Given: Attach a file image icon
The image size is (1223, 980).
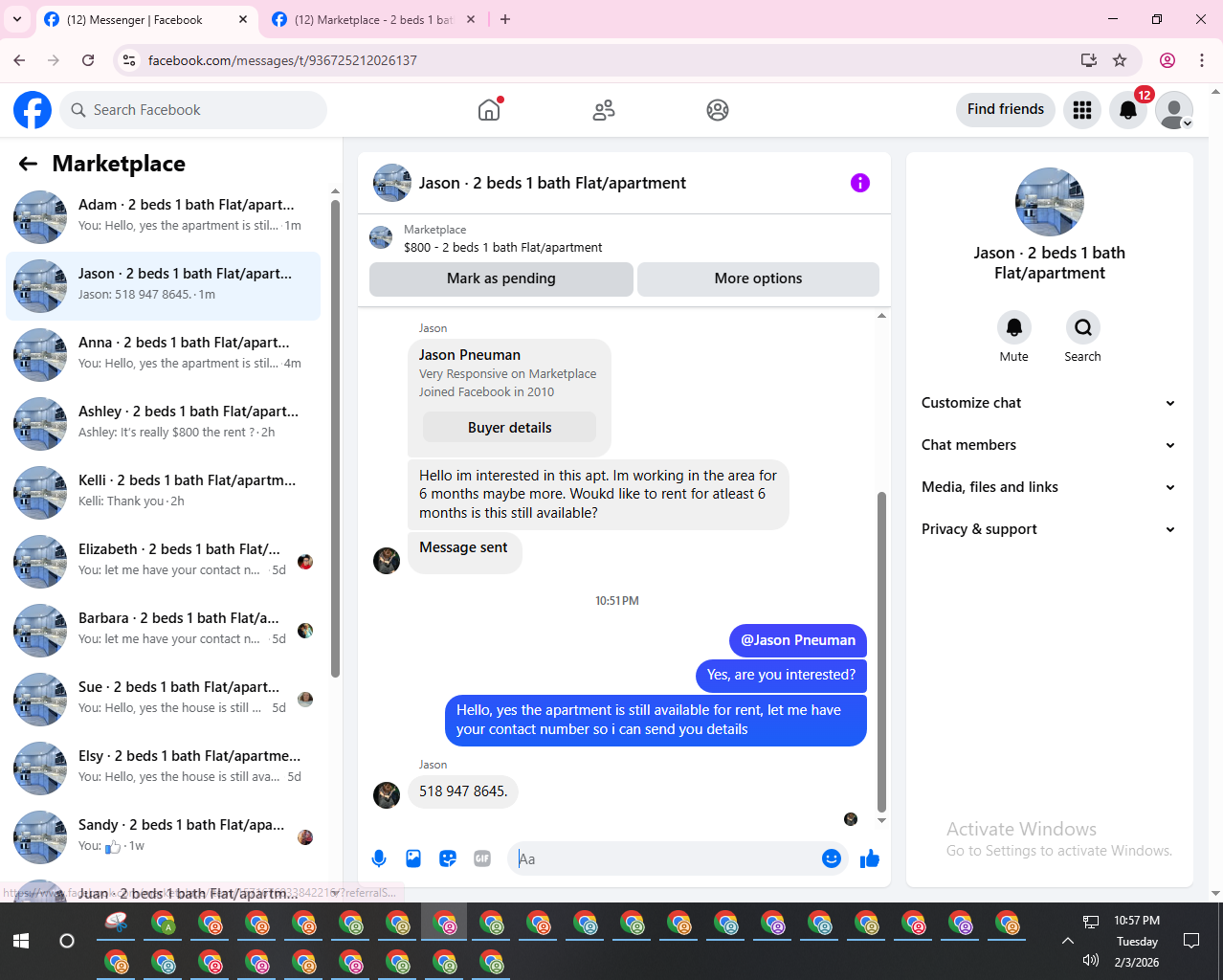Looking at the screenshot, I should (x=413, y=858).
